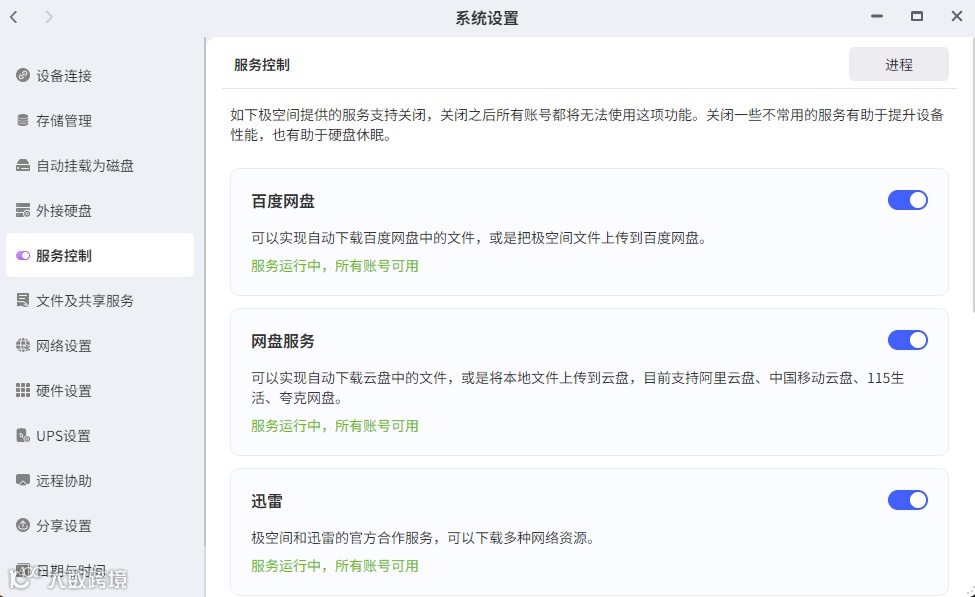The width and height of the screenshot is (975, 597).
Task: Click 百度网盘's 服务运行中 status text
Action: (335, 266)
